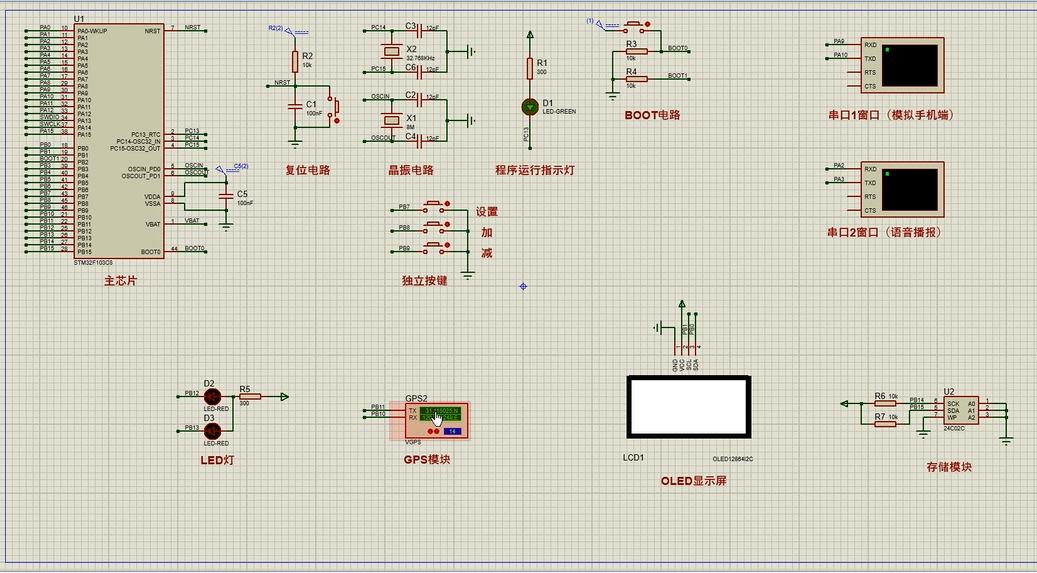Select the 24C02C EEPROM chip U2

961,410
